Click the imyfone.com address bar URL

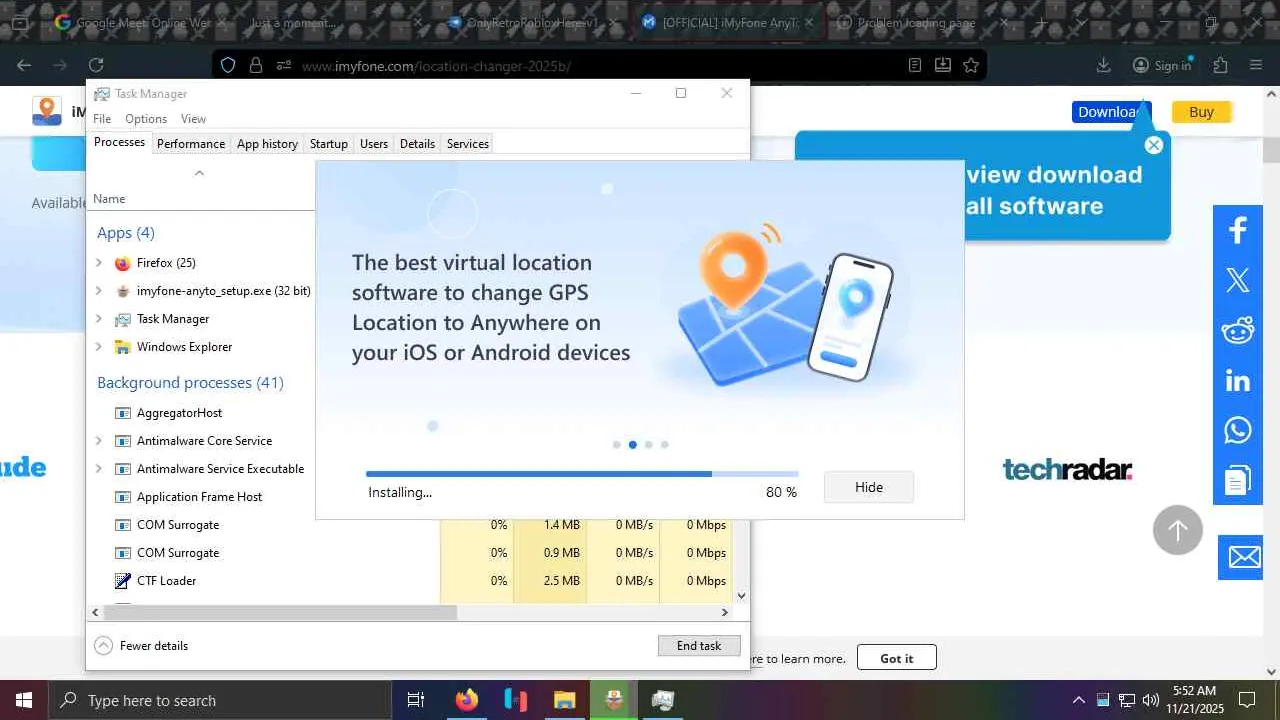436,66
